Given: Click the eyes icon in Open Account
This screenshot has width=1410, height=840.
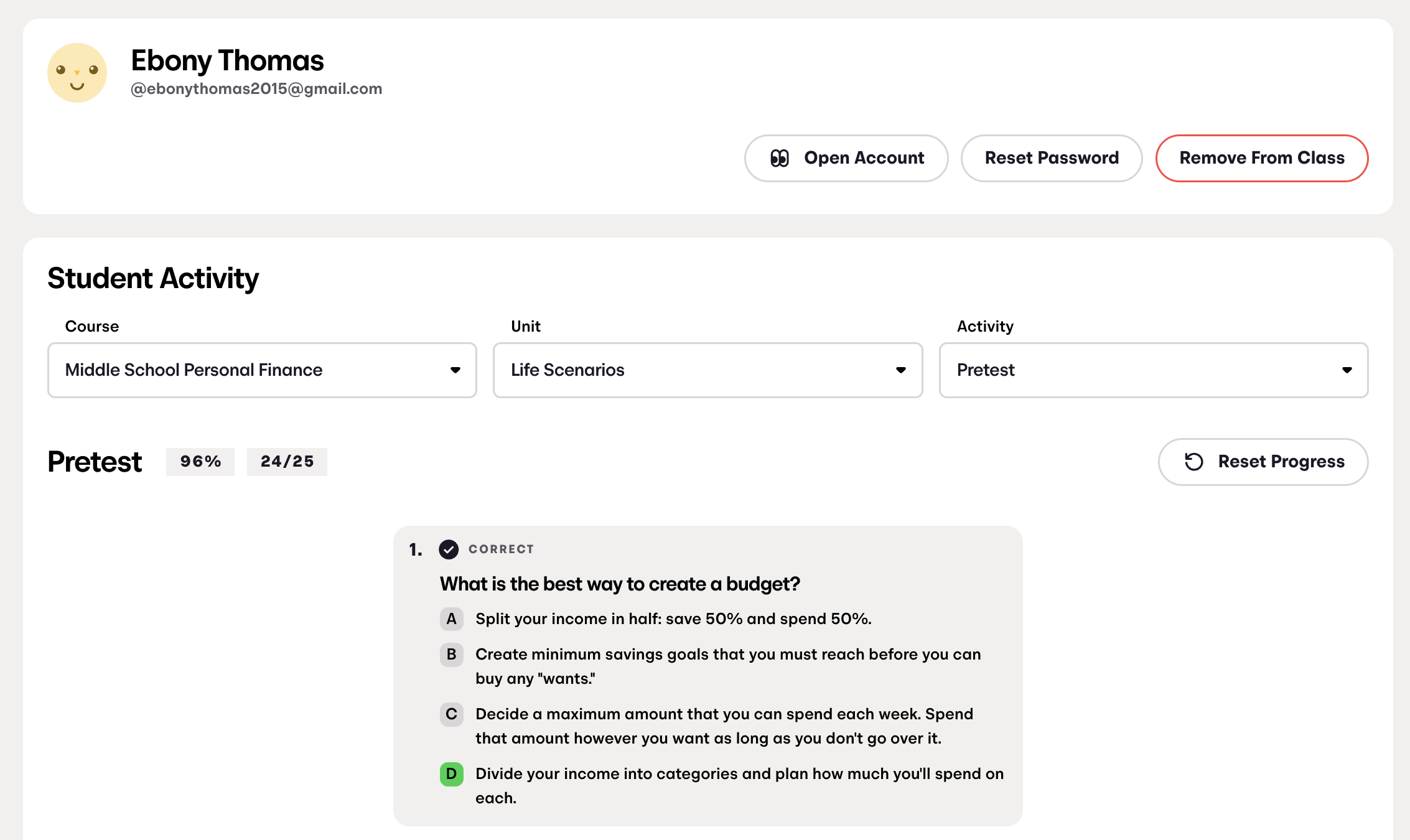Looking at the screenshot, I should pos(780,158).
